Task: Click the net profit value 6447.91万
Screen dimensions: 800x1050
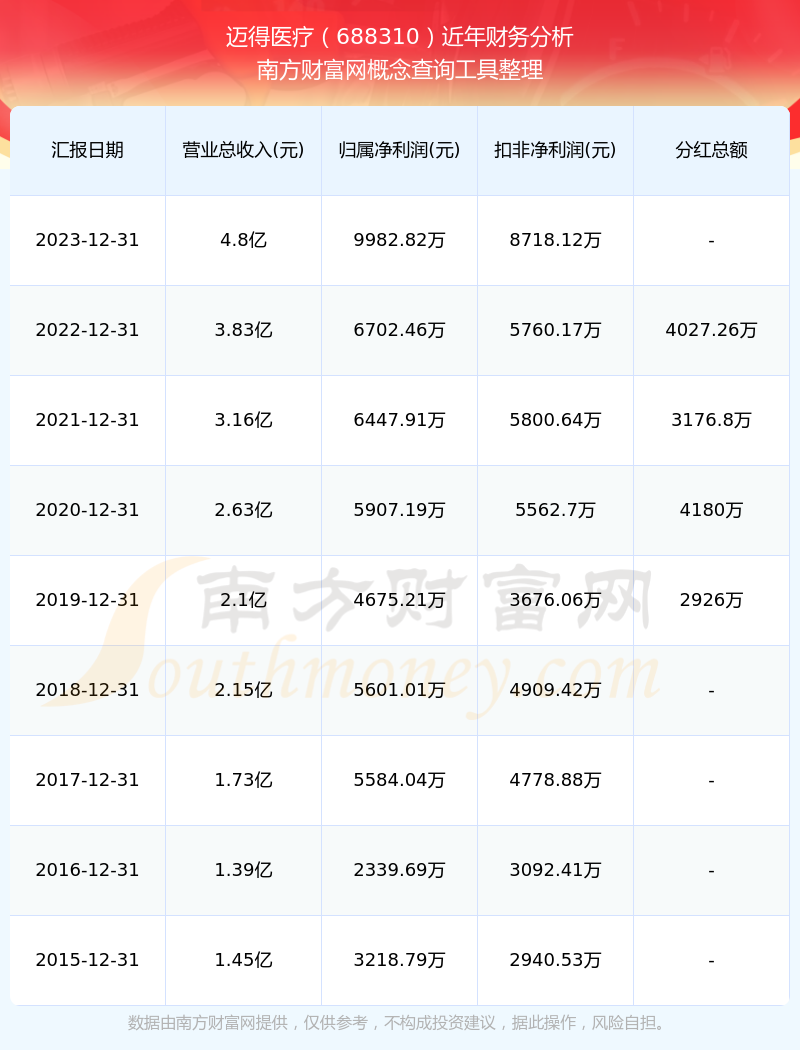Action: click(400, 420)
